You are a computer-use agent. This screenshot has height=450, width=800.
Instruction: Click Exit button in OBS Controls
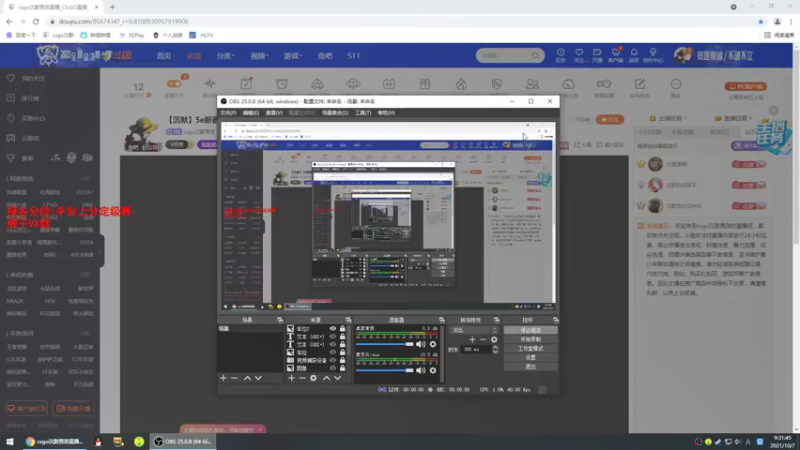point(531,367)
